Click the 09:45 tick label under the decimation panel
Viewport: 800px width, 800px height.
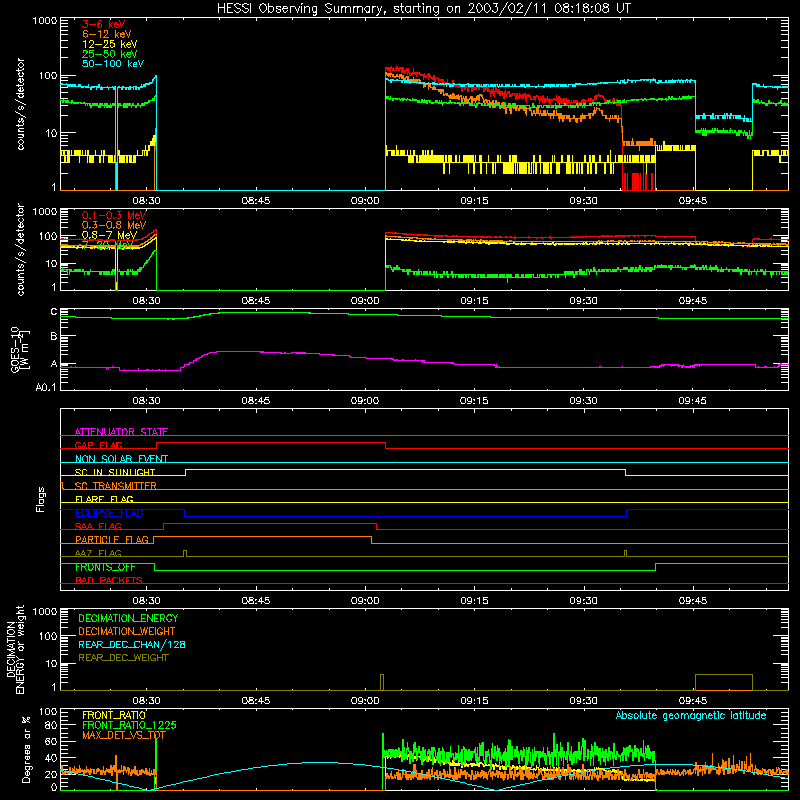coord(693,701)
